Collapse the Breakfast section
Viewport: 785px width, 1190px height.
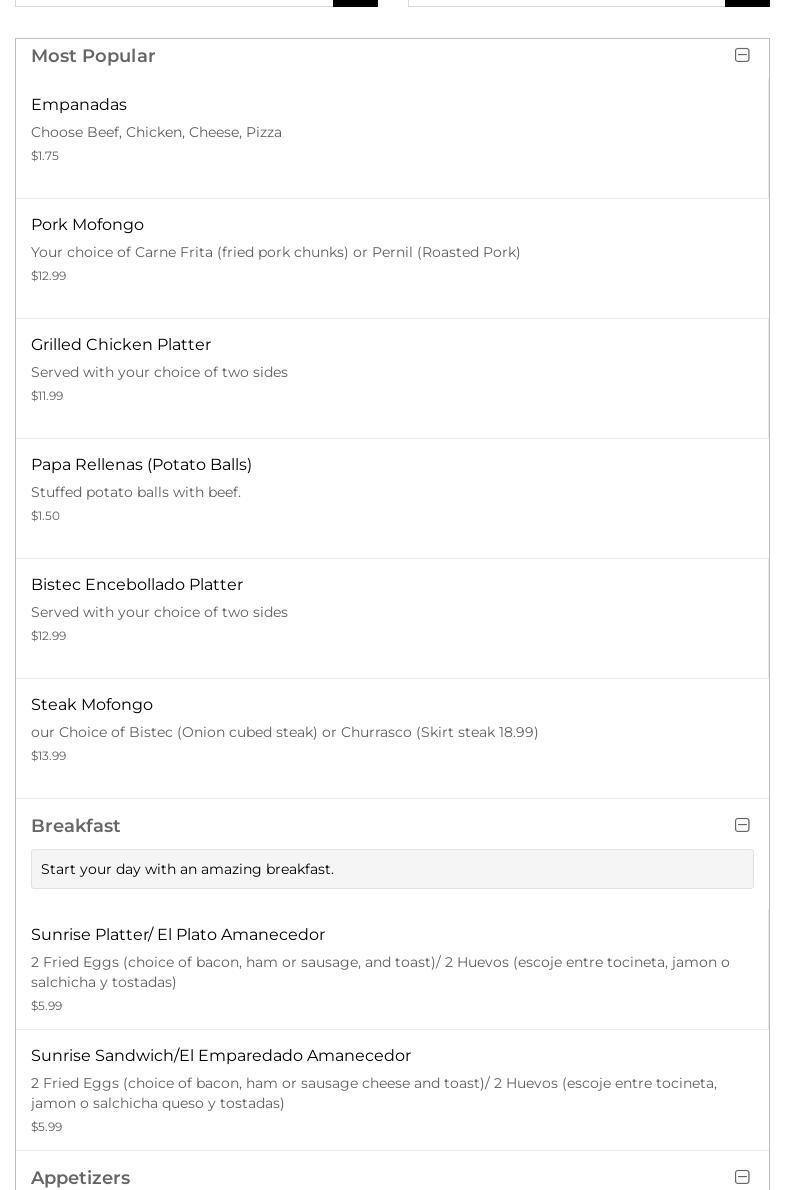[x=742, y=825]
